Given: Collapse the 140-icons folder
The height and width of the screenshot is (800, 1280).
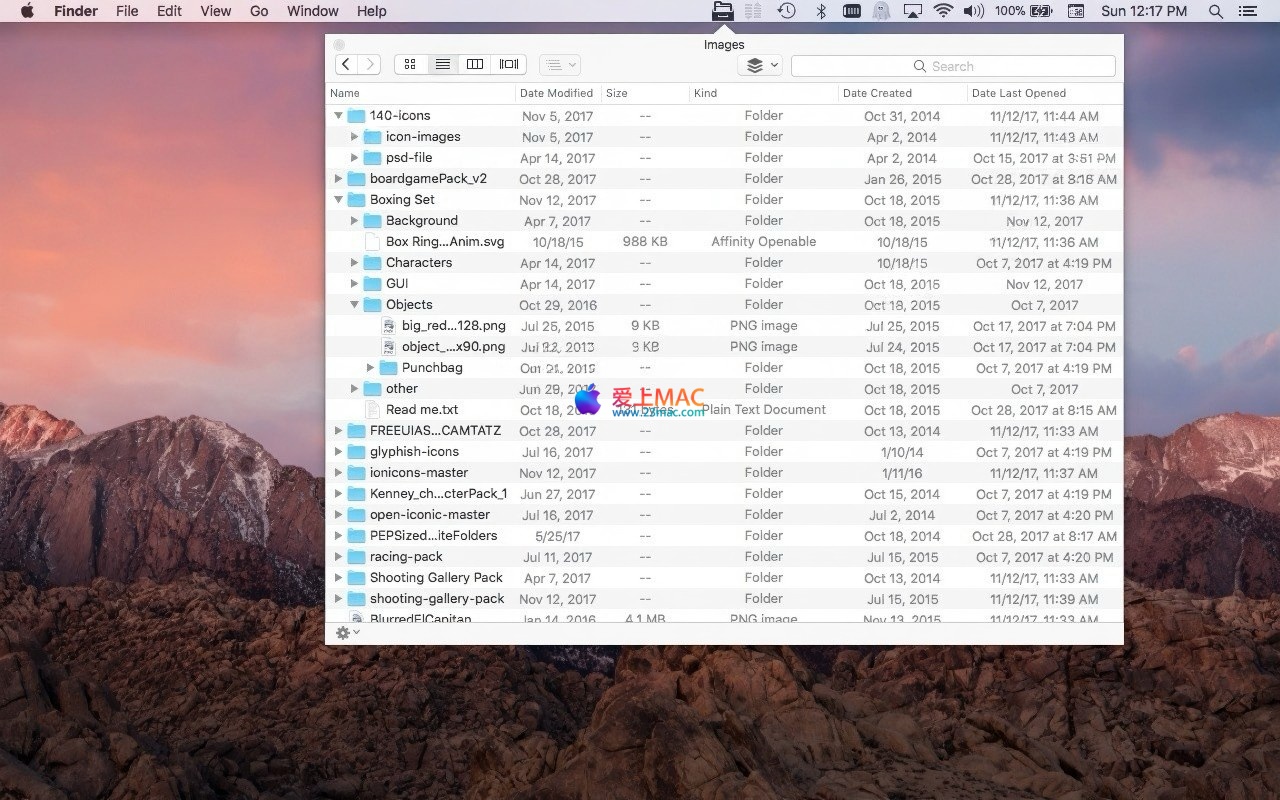Looking at the screenshot, I should pyautogui.click(x=338, y=116).
